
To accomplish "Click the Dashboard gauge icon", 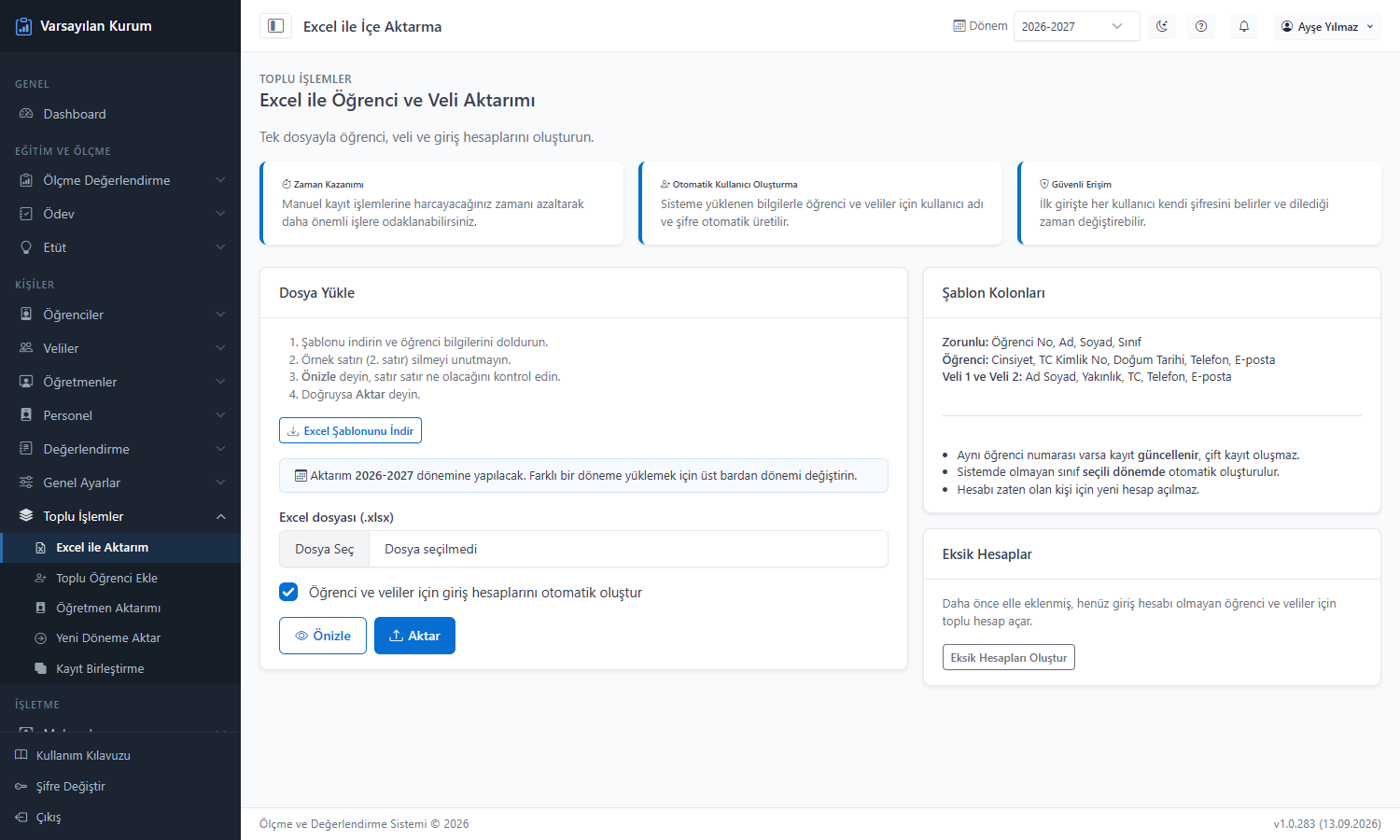I will 26,114.
